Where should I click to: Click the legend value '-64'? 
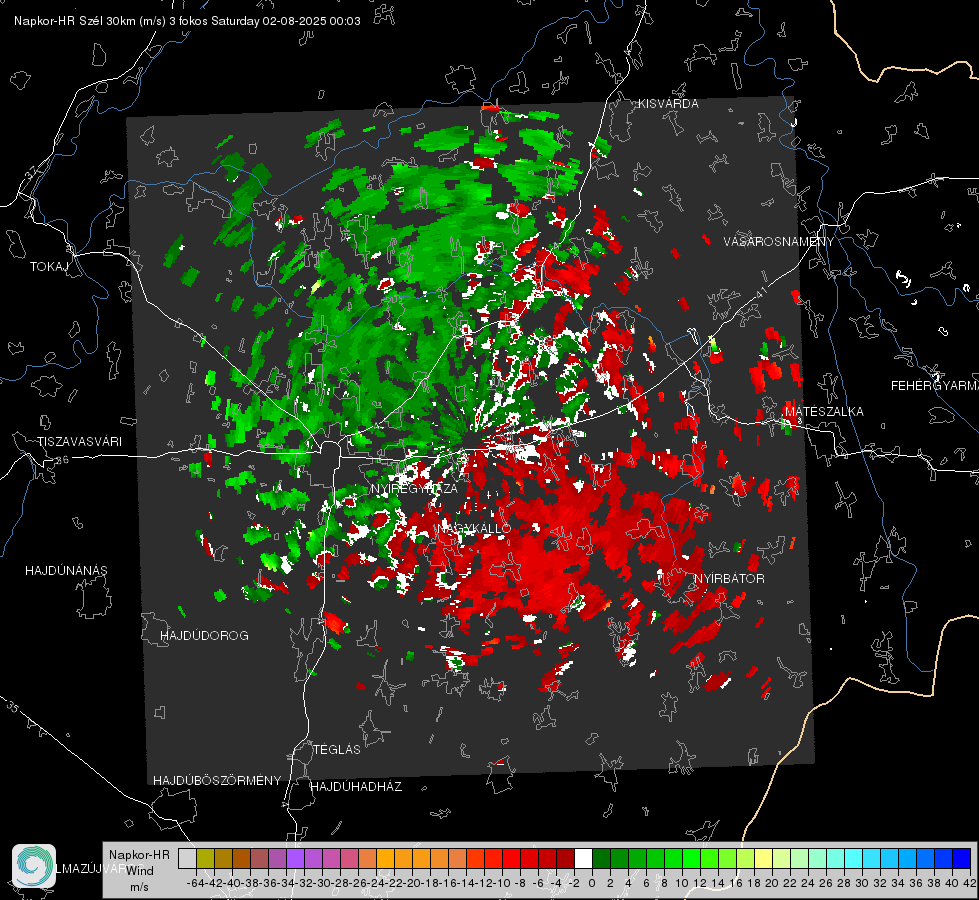coord(195,883)
